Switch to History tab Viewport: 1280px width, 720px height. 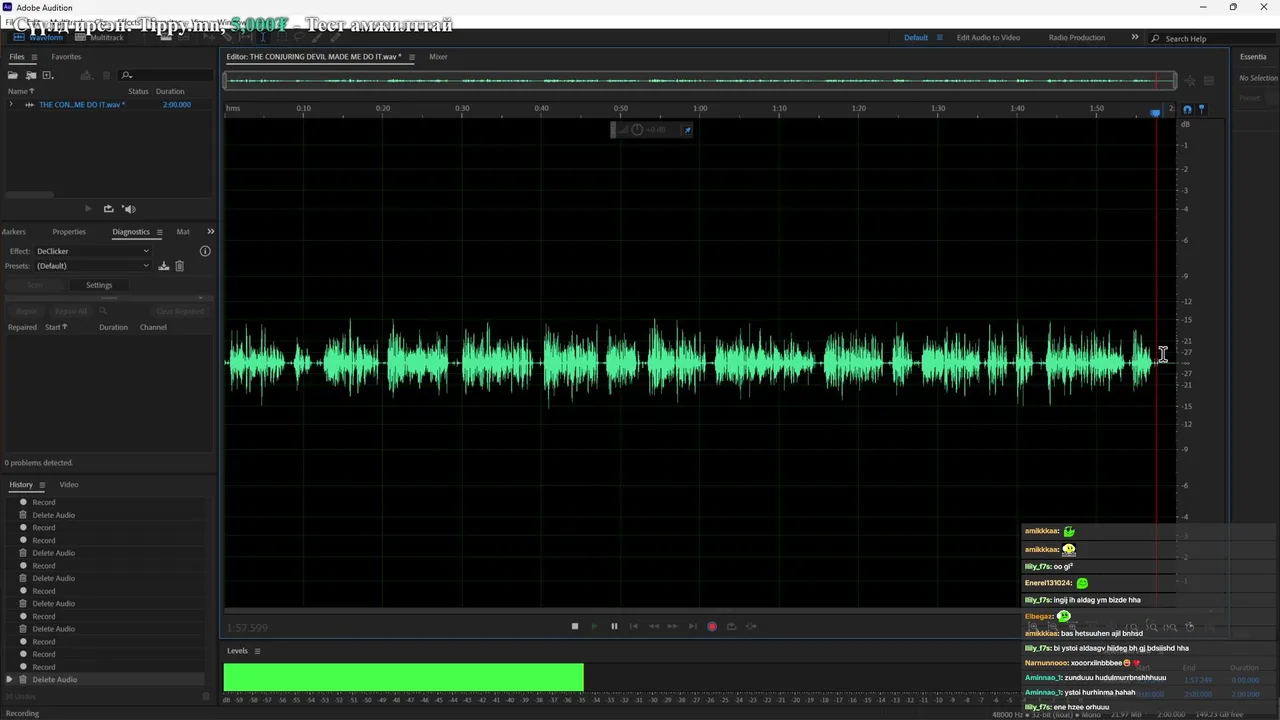21,485
